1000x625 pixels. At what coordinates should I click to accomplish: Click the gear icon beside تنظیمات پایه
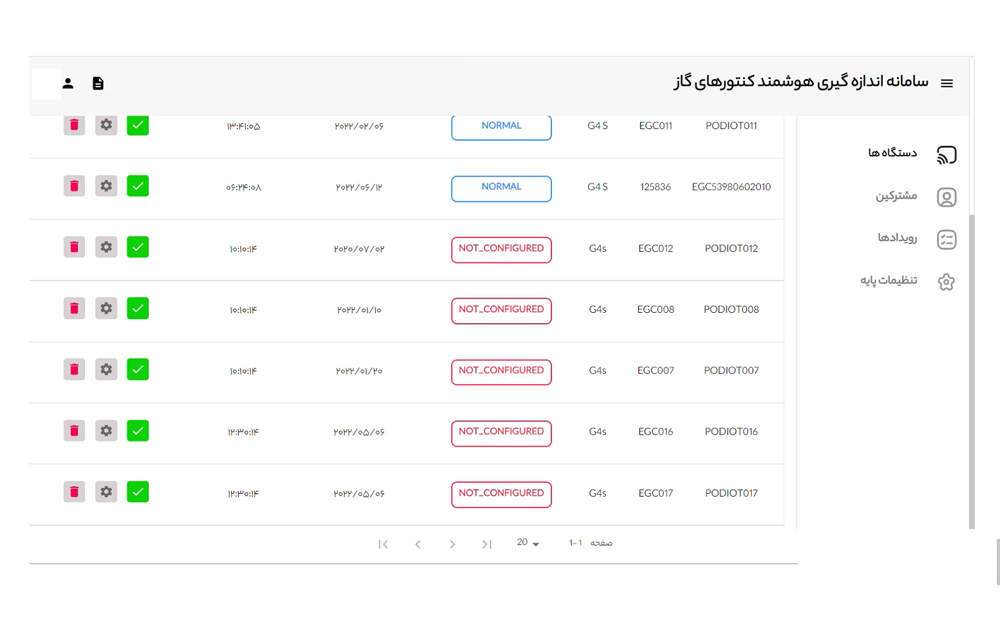pyautogui.click(x=946, y=282)
